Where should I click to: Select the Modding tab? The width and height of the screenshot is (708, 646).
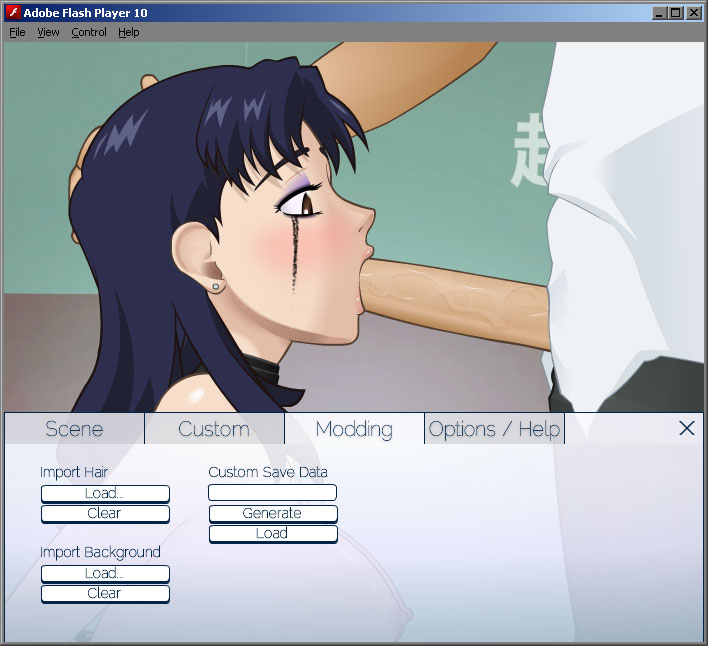(354, 429)
